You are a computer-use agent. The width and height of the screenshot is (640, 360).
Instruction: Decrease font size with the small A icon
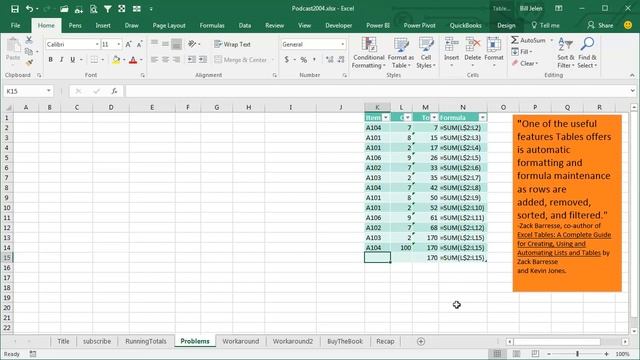tap(139, 44)
